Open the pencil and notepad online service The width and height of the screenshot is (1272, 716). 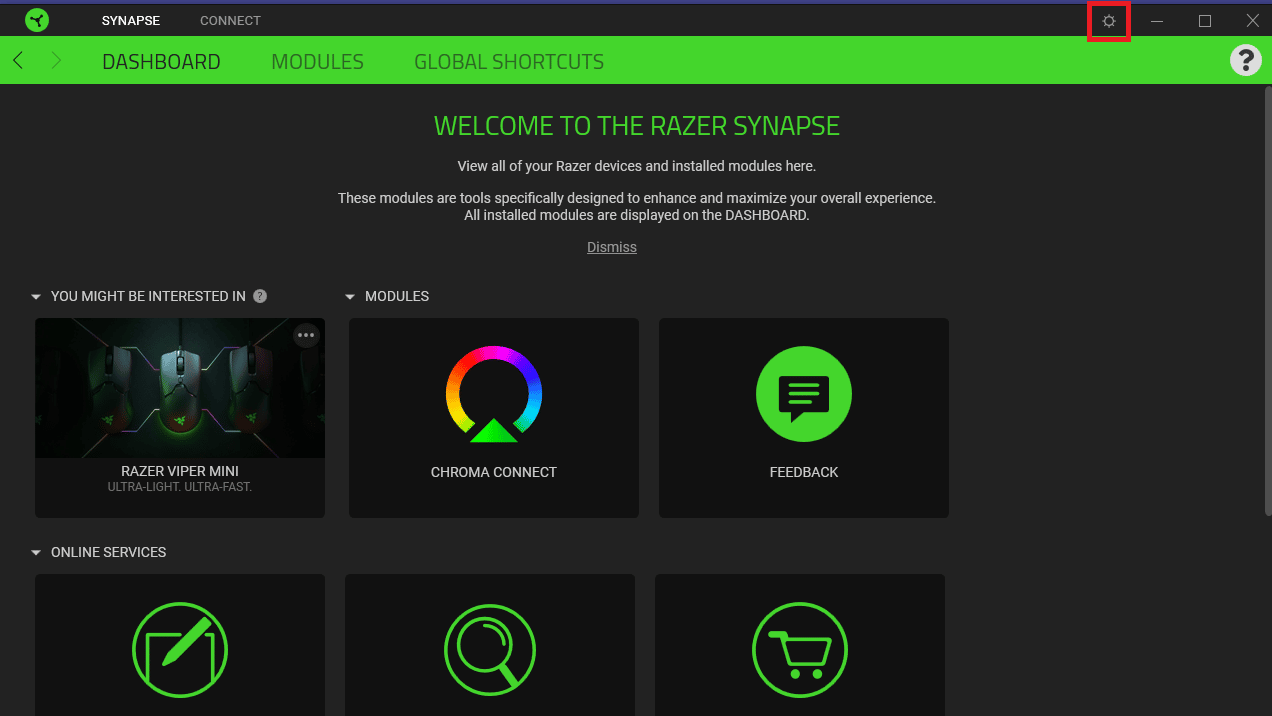pos(180,650)
